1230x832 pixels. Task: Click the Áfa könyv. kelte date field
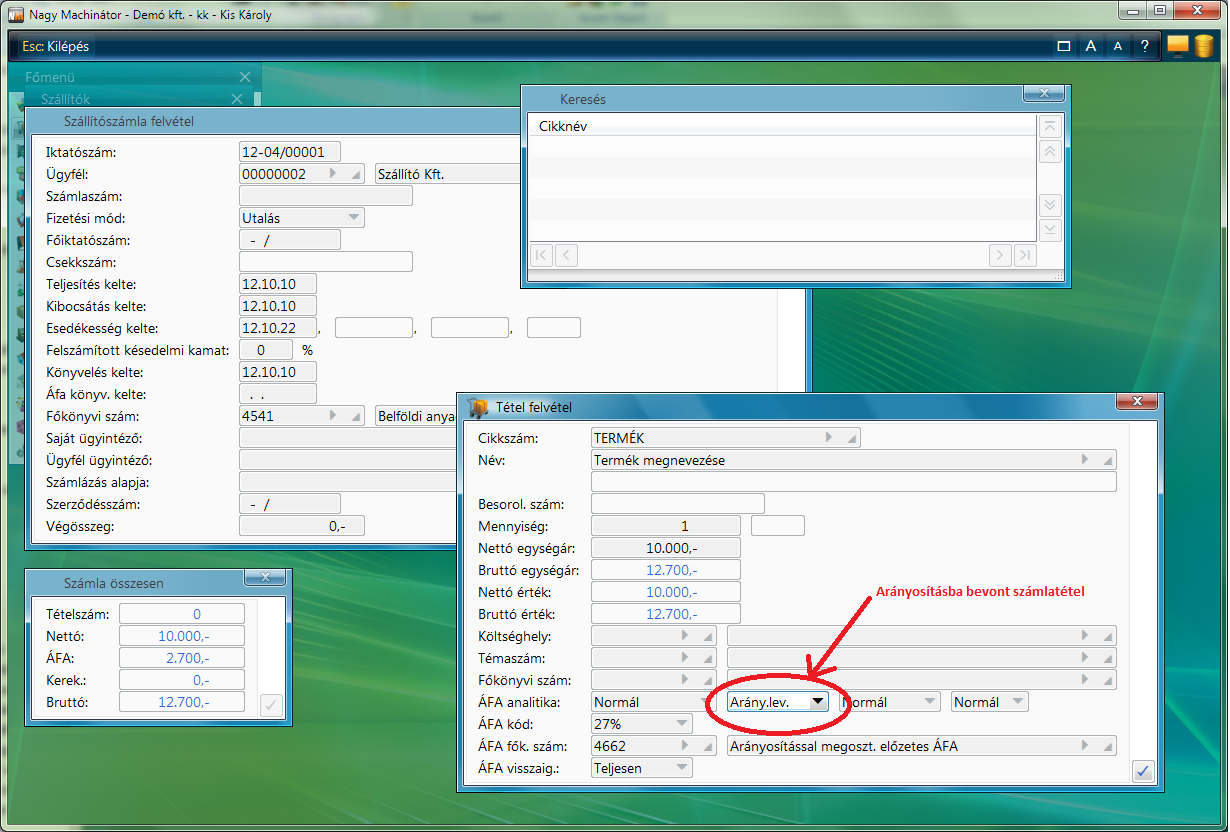click(x=278, y=394)
